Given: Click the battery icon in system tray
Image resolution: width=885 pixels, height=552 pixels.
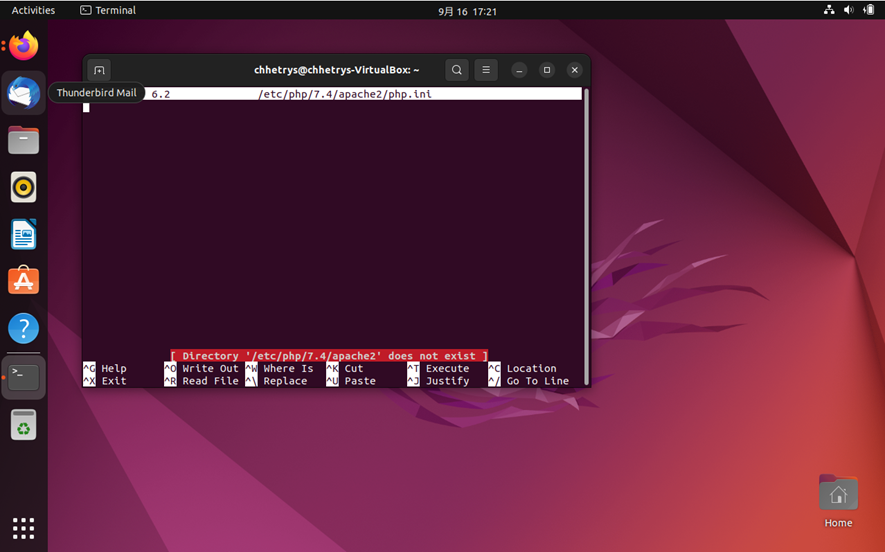Looking at the screenshot, I should pos(869,10).
